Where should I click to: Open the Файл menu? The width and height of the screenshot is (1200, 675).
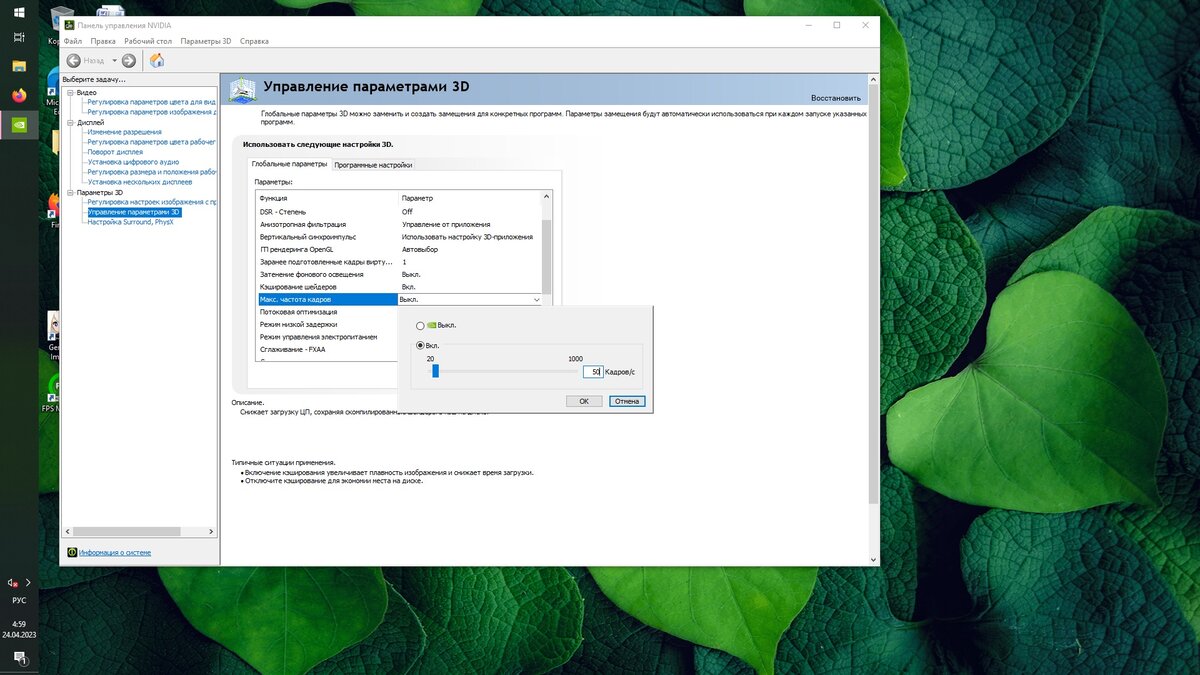point(72,41)
